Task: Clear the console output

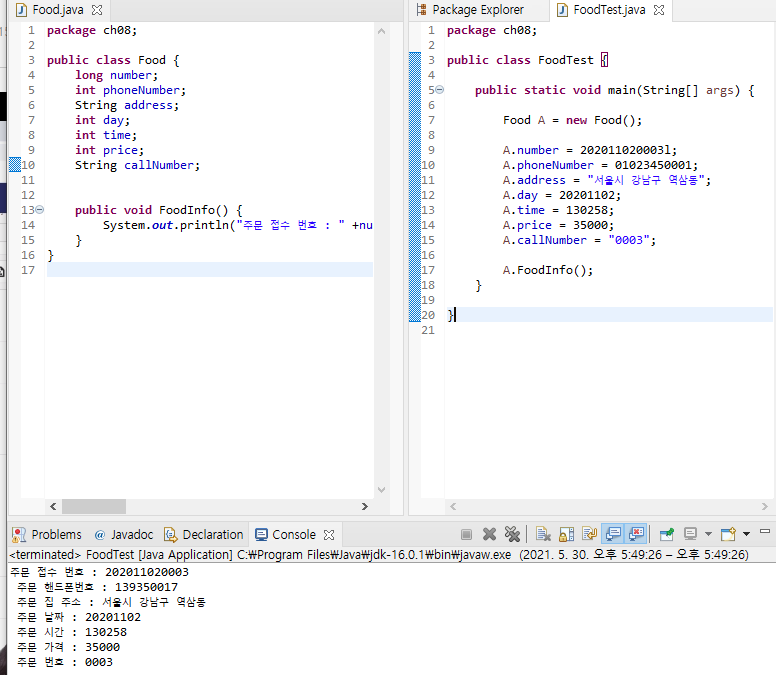Action: coord(543,534)
